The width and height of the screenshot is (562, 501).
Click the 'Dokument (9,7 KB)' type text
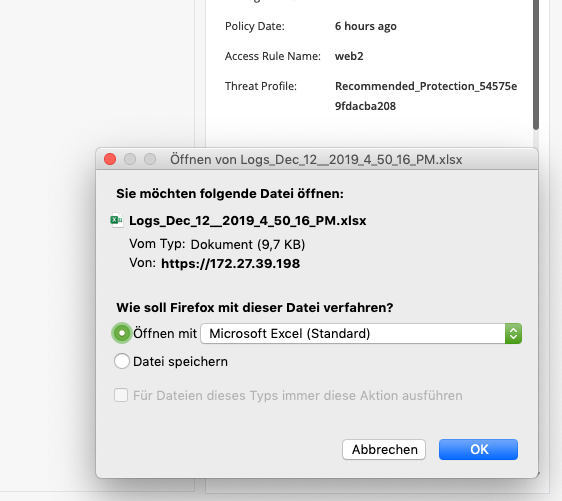[x=248, y=244]
